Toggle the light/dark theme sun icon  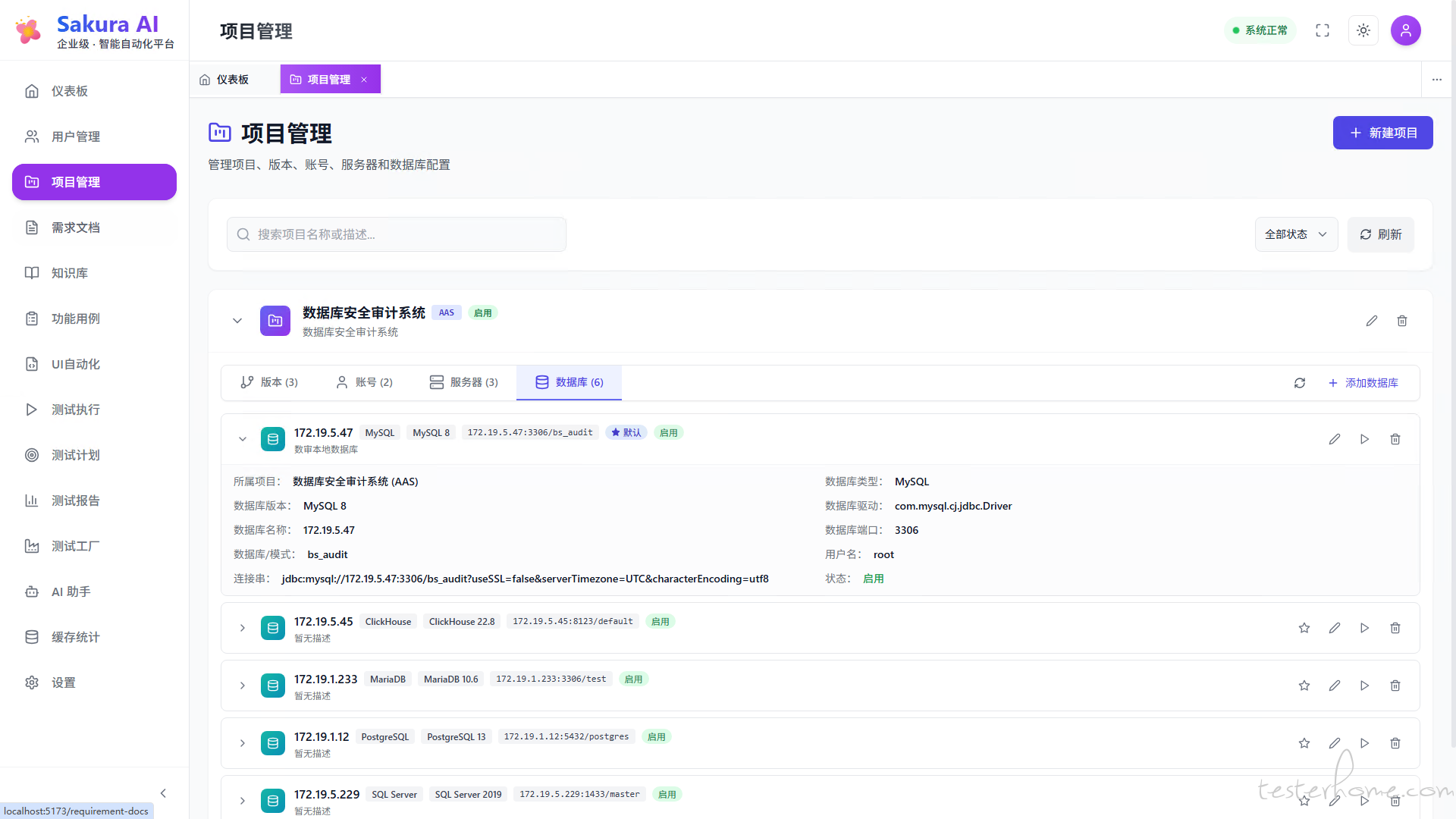[1363, 30]
